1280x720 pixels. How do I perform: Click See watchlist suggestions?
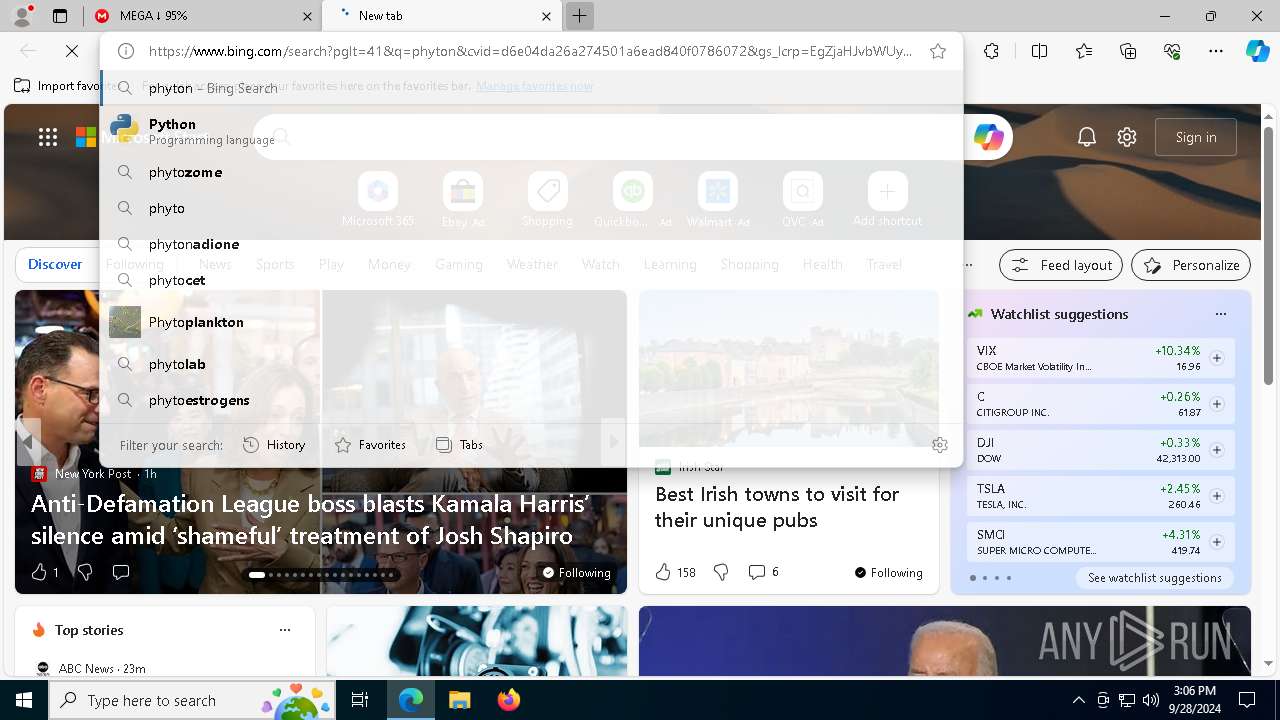(1155, 578)
